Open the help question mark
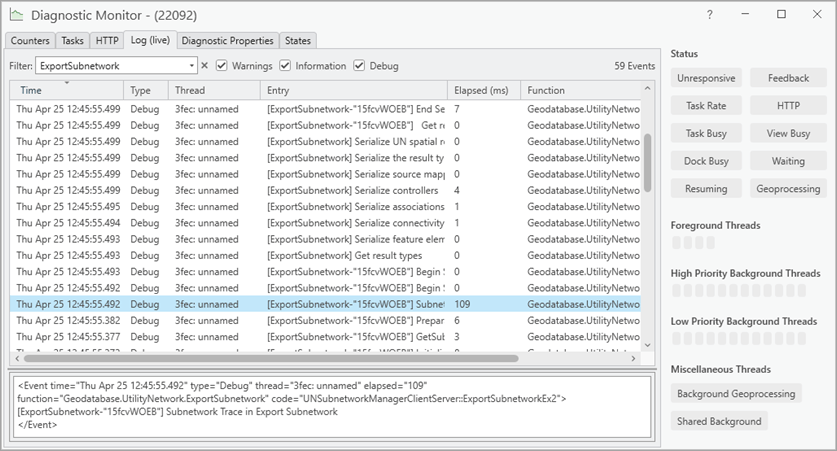 709,15
